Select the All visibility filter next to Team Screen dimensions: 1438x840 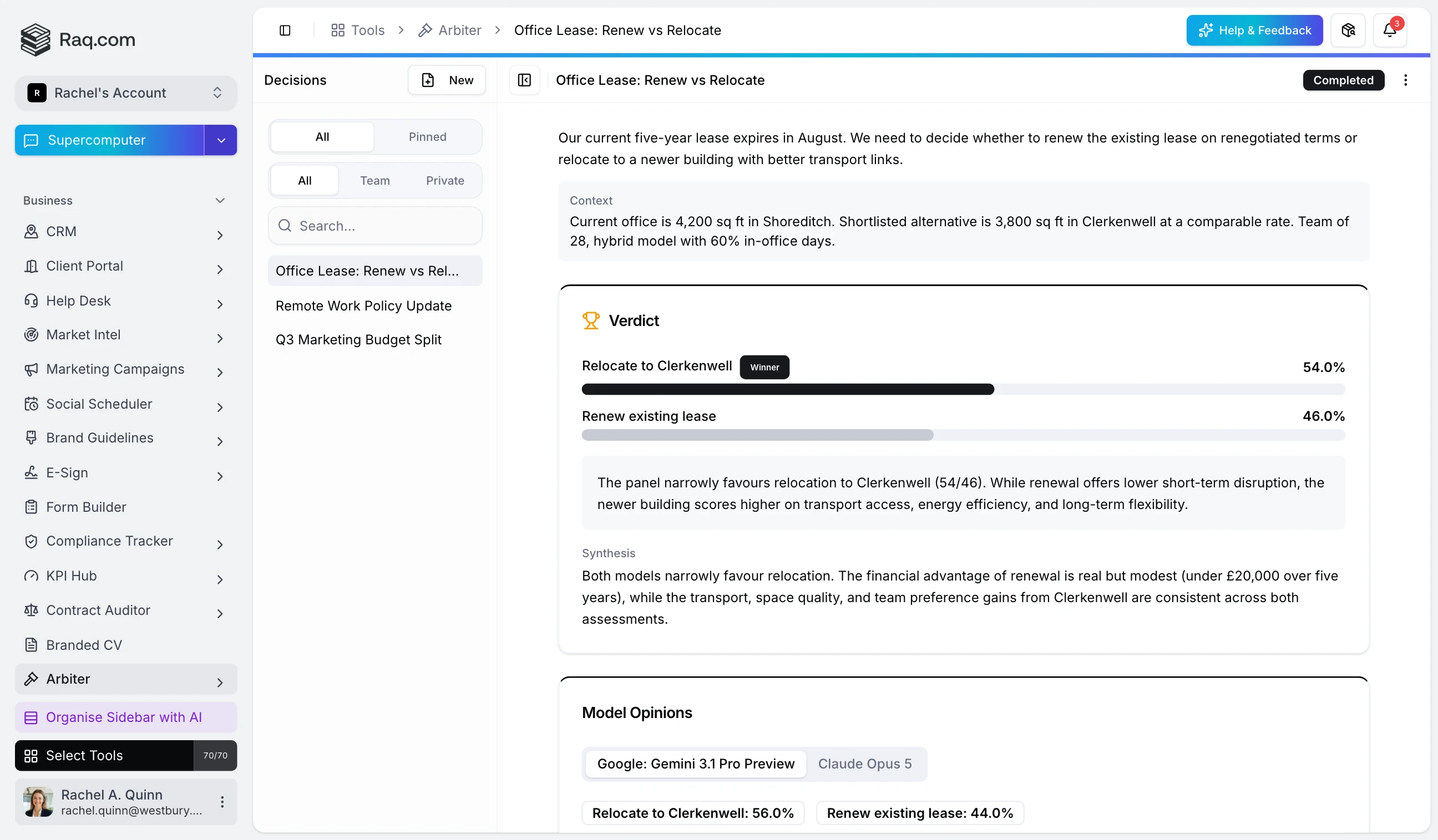[x=305, y=181]
